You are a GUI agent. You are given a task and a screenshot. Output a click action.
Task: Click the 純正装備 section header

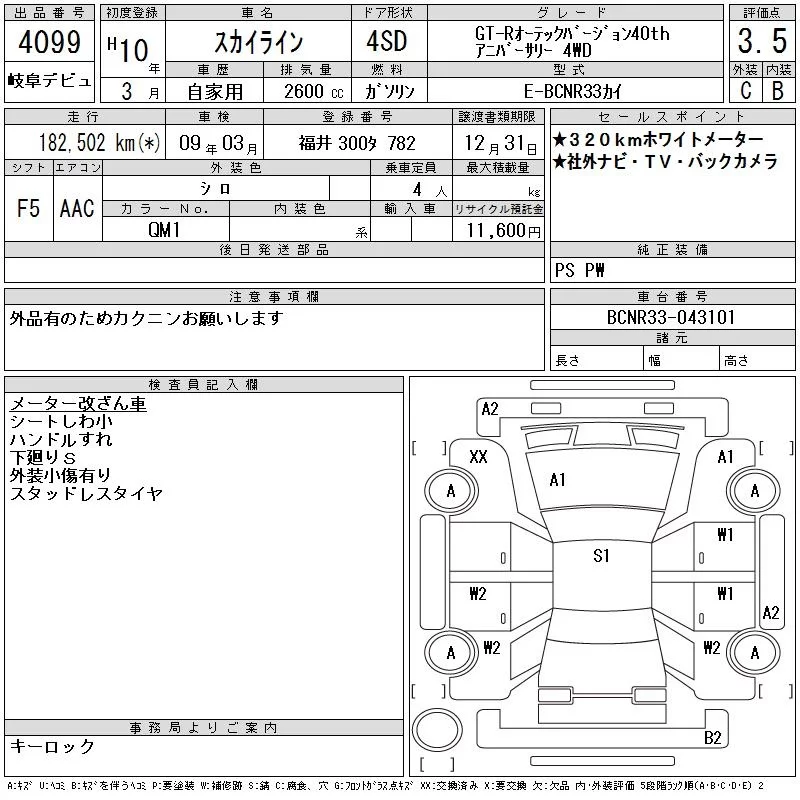[x=672, y=249]
